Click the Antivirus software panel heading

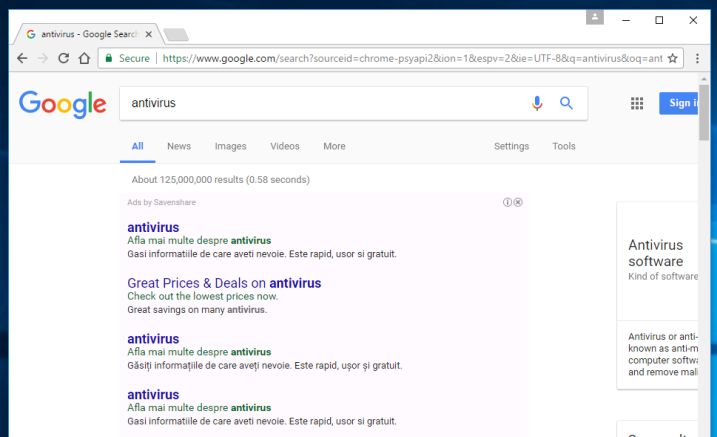click(656, 253)
